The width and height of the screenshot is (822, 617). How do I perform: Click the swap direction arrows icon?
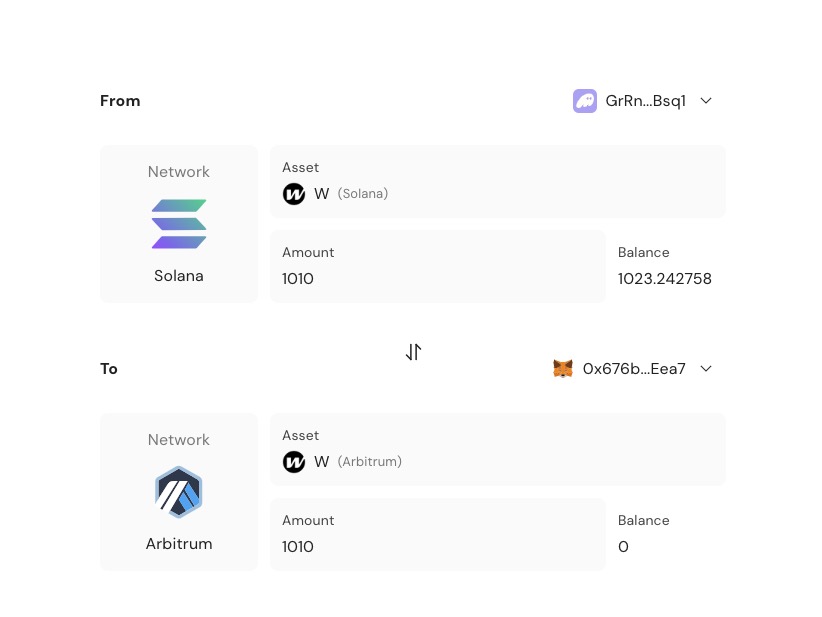[x=413, y=352]
